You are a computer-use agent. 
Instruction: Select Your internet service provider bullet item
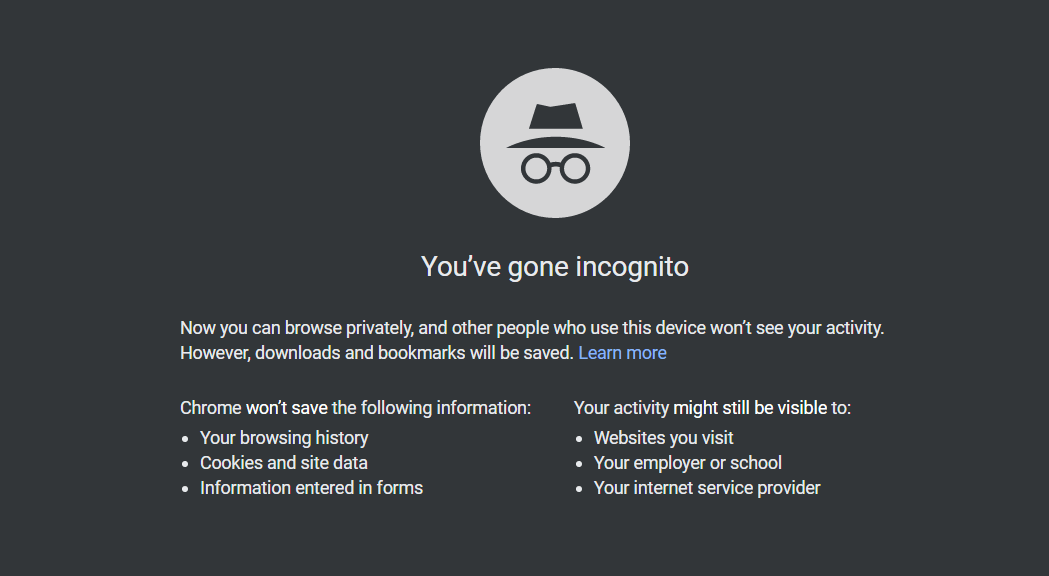click(707, 488)
